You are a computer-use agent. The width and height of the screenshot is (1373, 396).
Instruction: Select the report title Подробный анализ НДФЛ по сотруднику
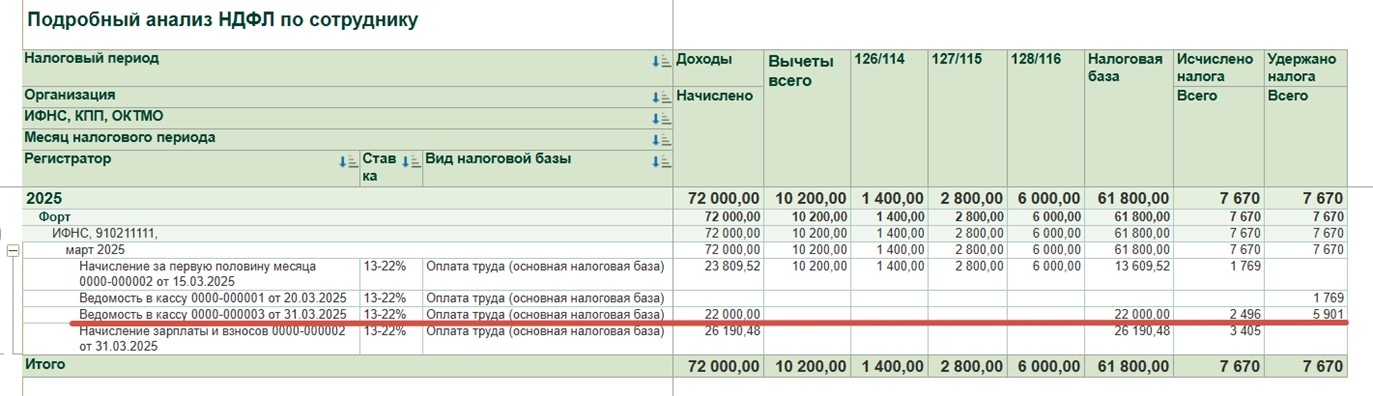coord(222,19)
